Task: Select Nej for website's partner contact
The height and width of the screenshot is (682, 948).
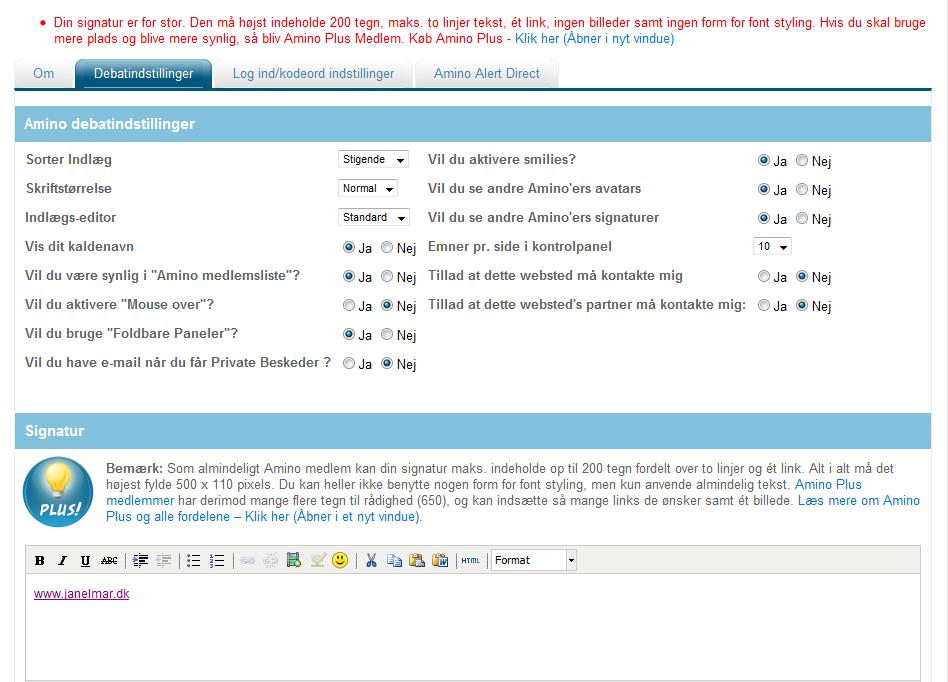Action: pyautogui.click(x=802, y=305)
